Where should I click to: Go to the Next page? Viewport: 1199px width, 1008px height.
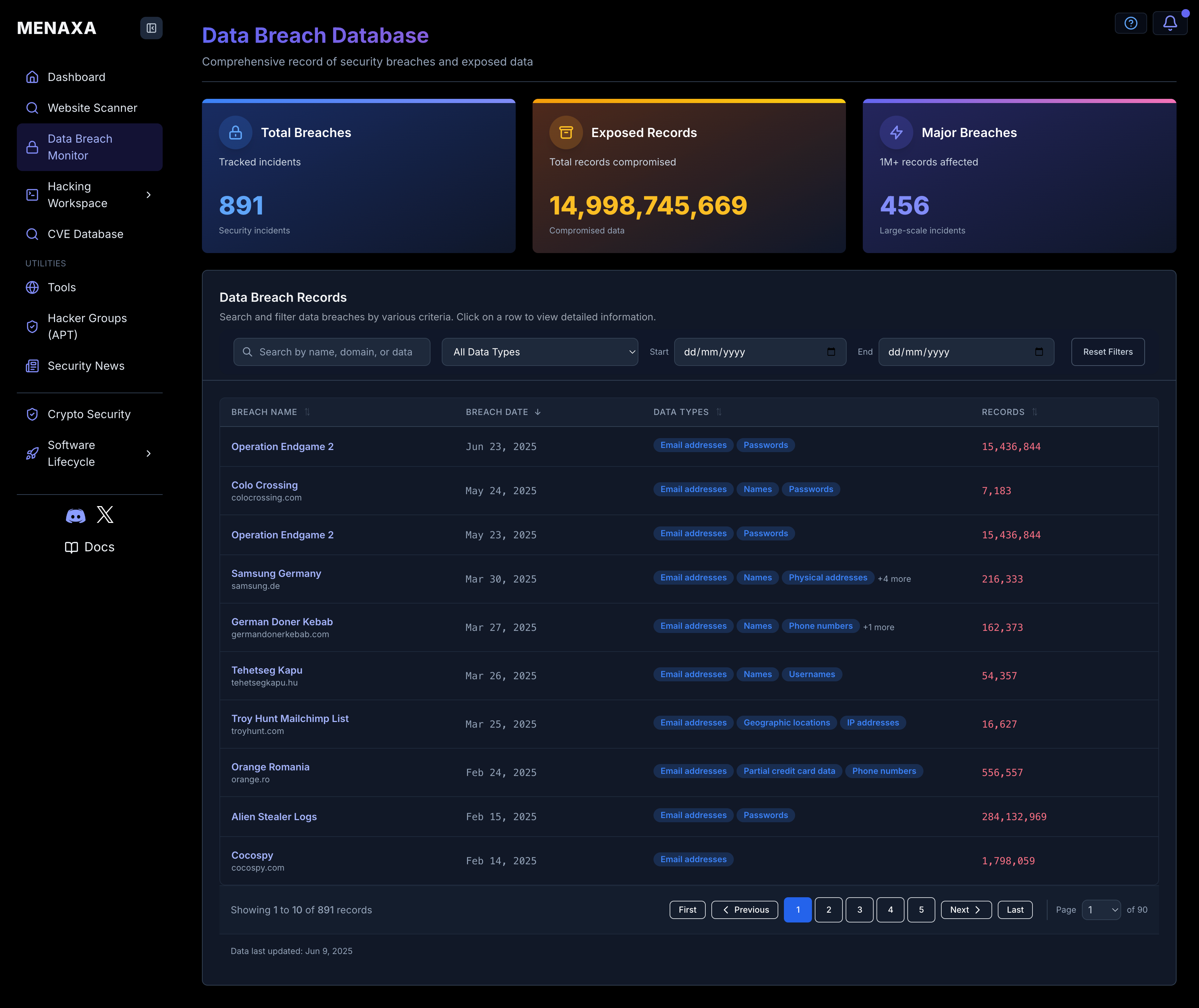(966, 910)
